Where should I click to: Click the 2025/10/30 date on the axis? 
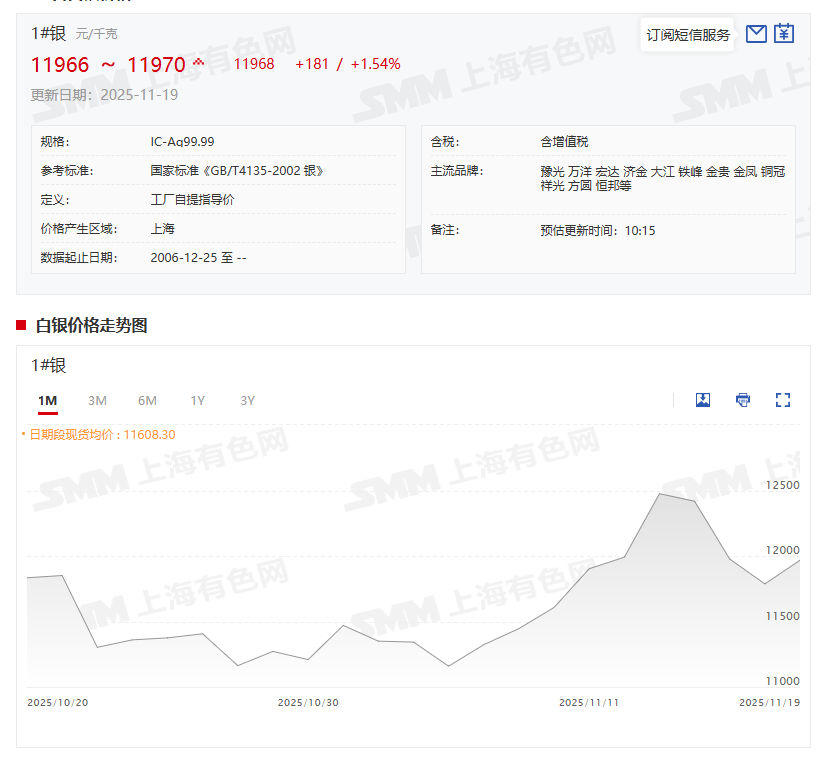[308, 703]
